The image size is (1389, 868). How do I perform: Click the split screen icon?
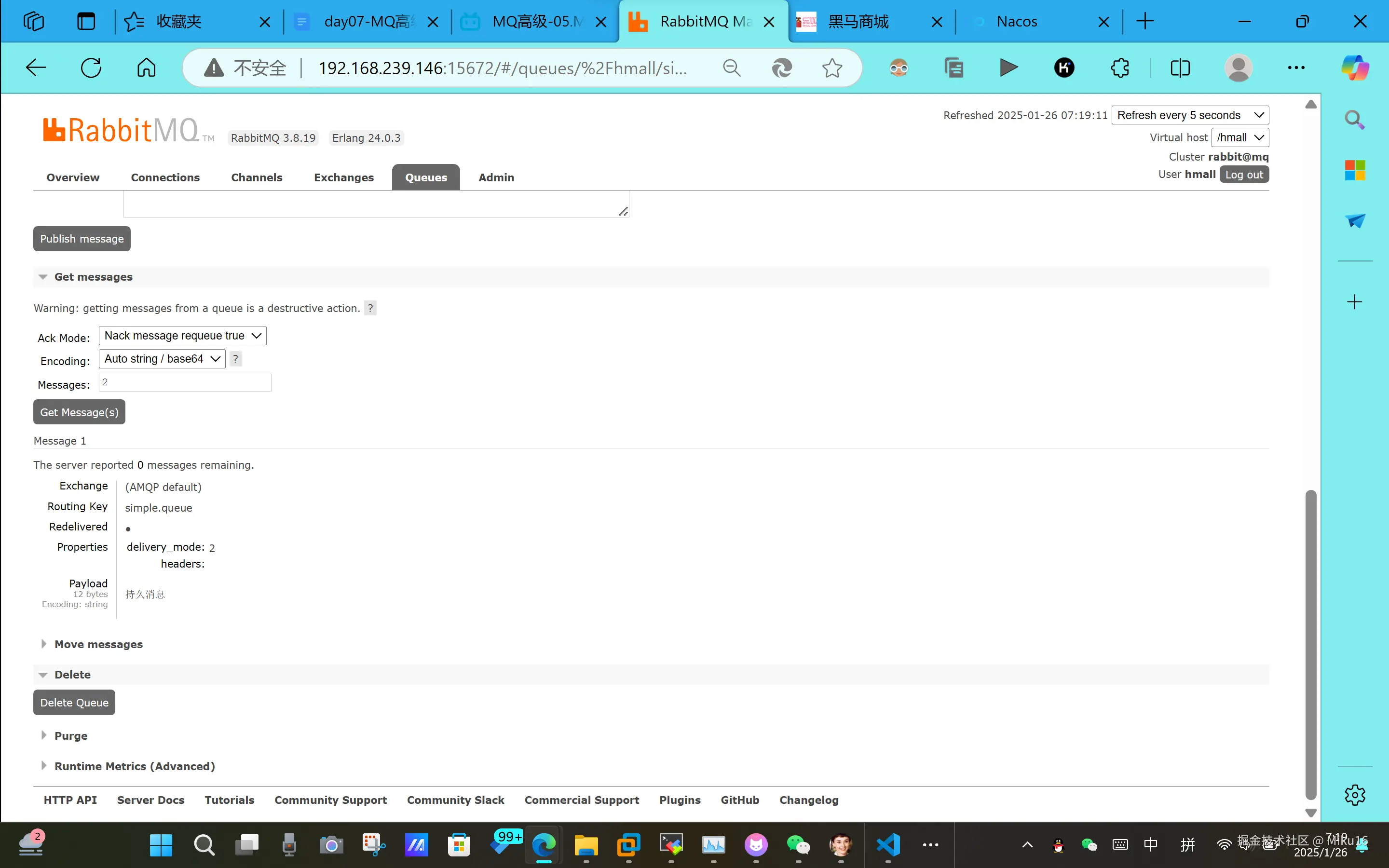click(1180, 68)
